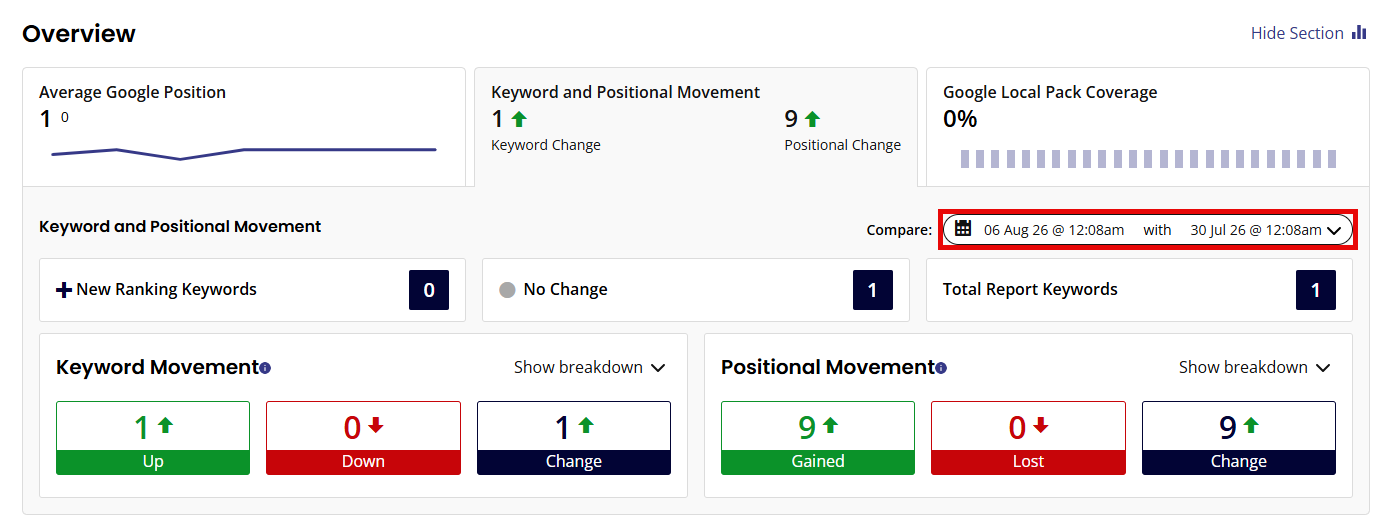Select the Keyword and Positional Movement tab

point(696,127)
